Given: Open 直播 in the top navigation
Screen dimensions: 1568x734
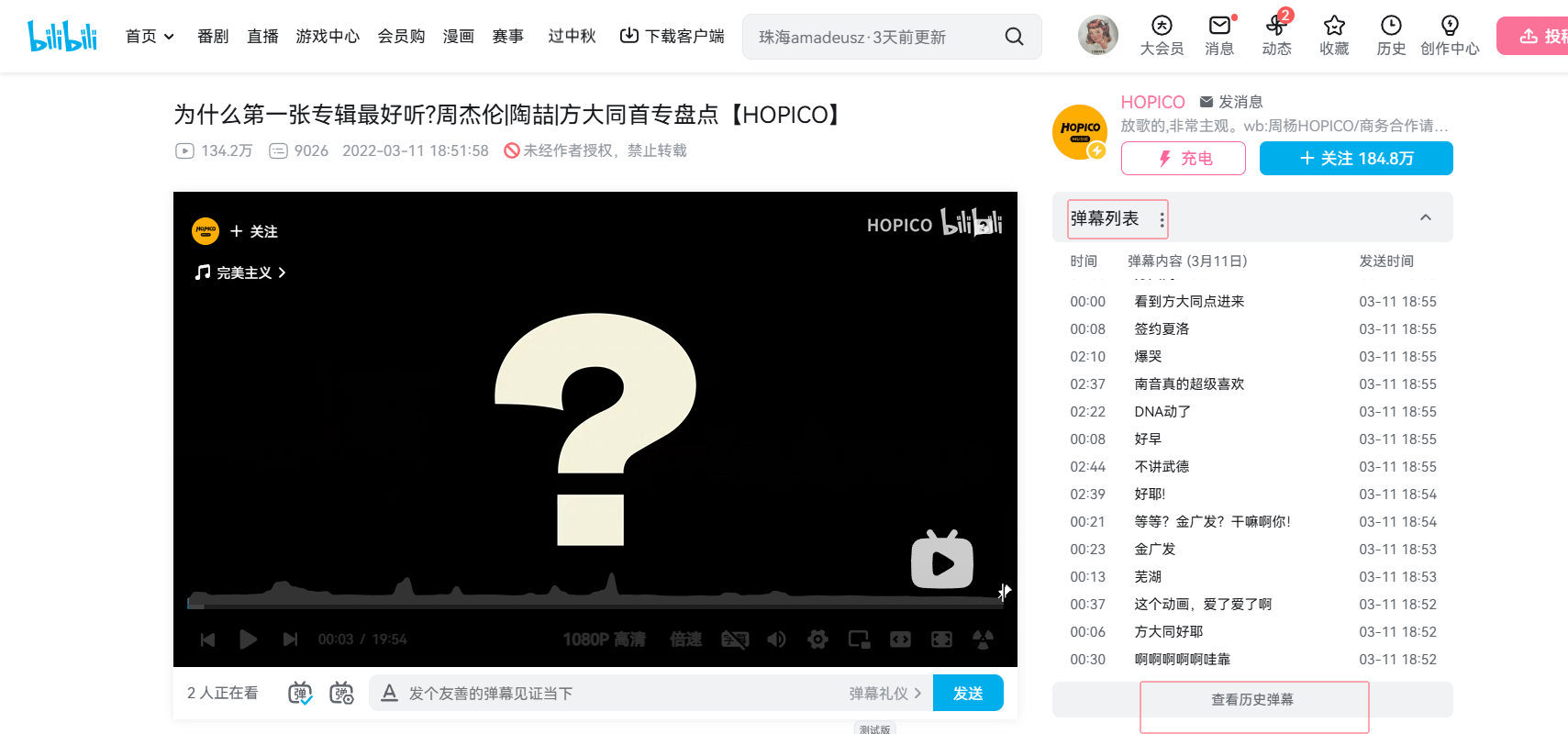Looking at the screenshot, I should tap(262, 37).
